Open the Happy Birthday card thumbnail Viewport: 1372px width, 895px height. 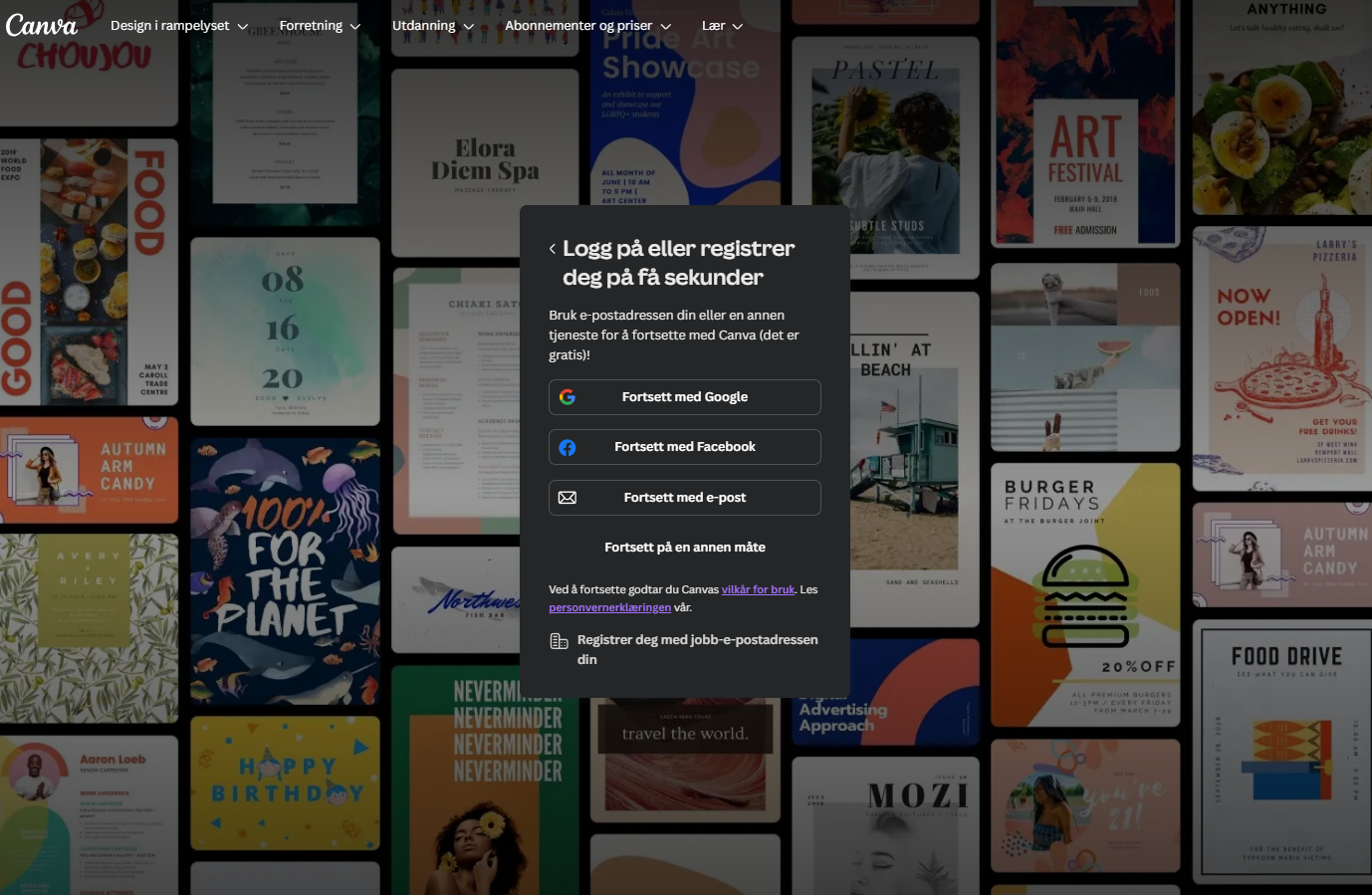tap(285, 783)
